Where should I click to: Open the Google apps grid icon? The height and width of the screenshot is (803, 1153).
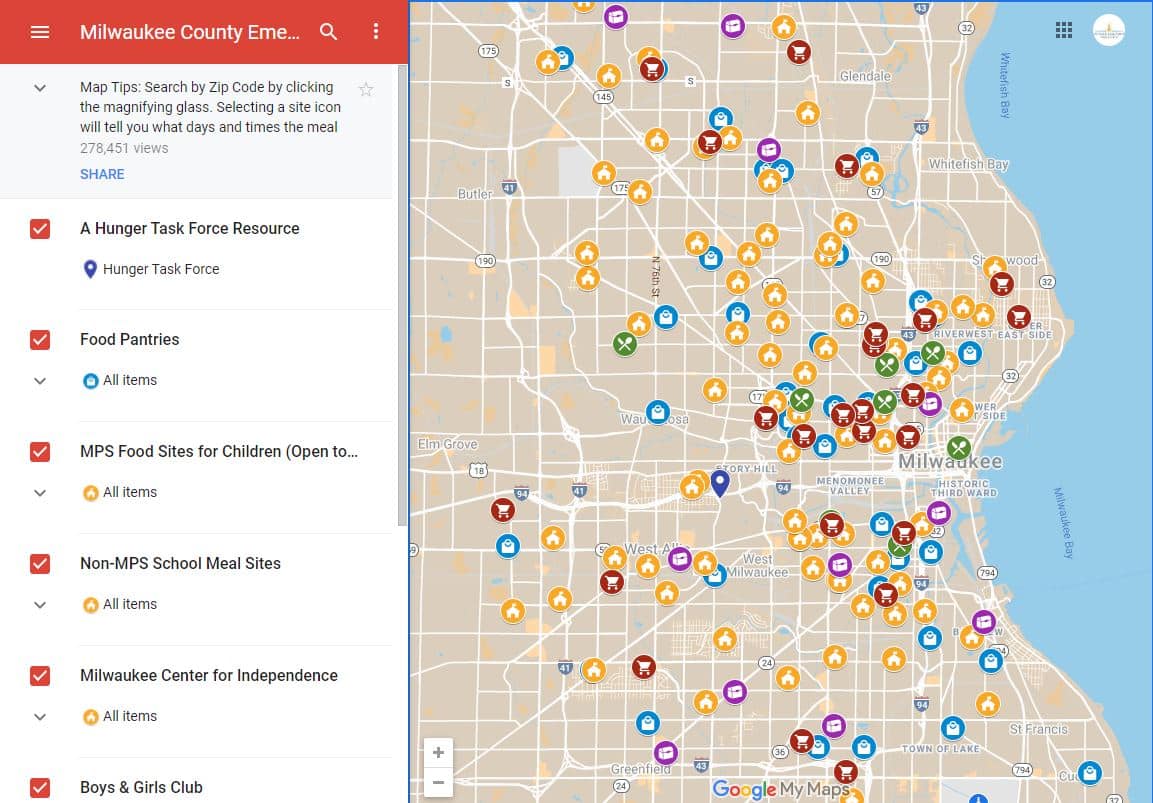(1063, 30)
